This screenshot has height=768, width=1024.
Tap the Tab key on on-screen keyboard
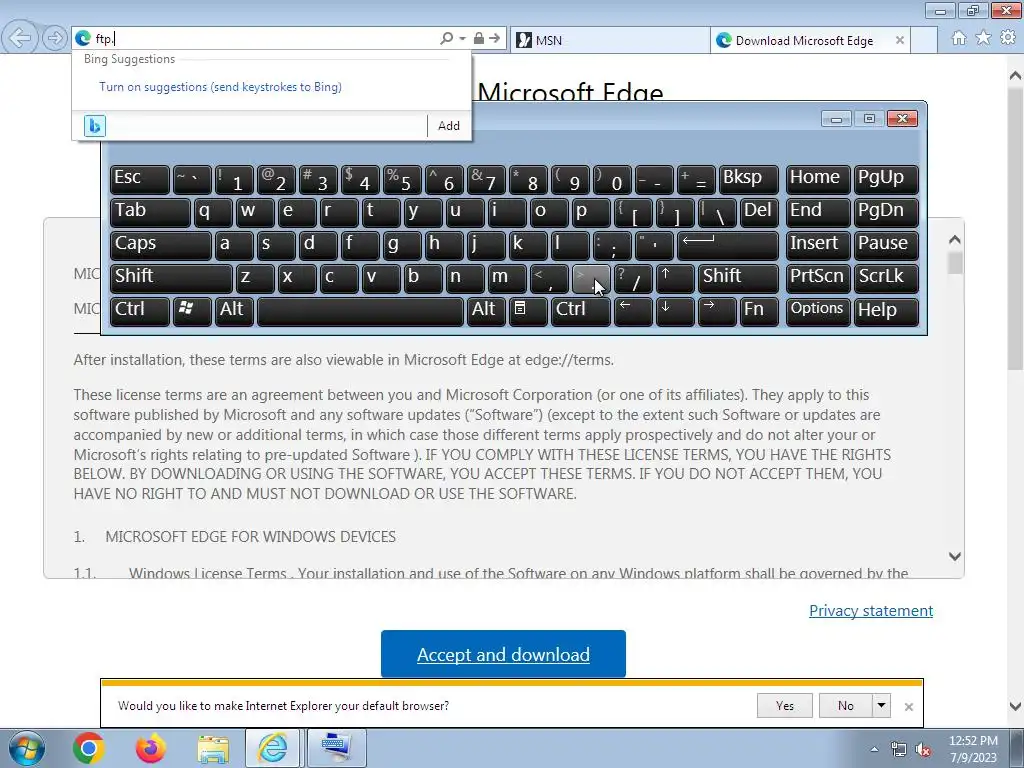[150, 212]
